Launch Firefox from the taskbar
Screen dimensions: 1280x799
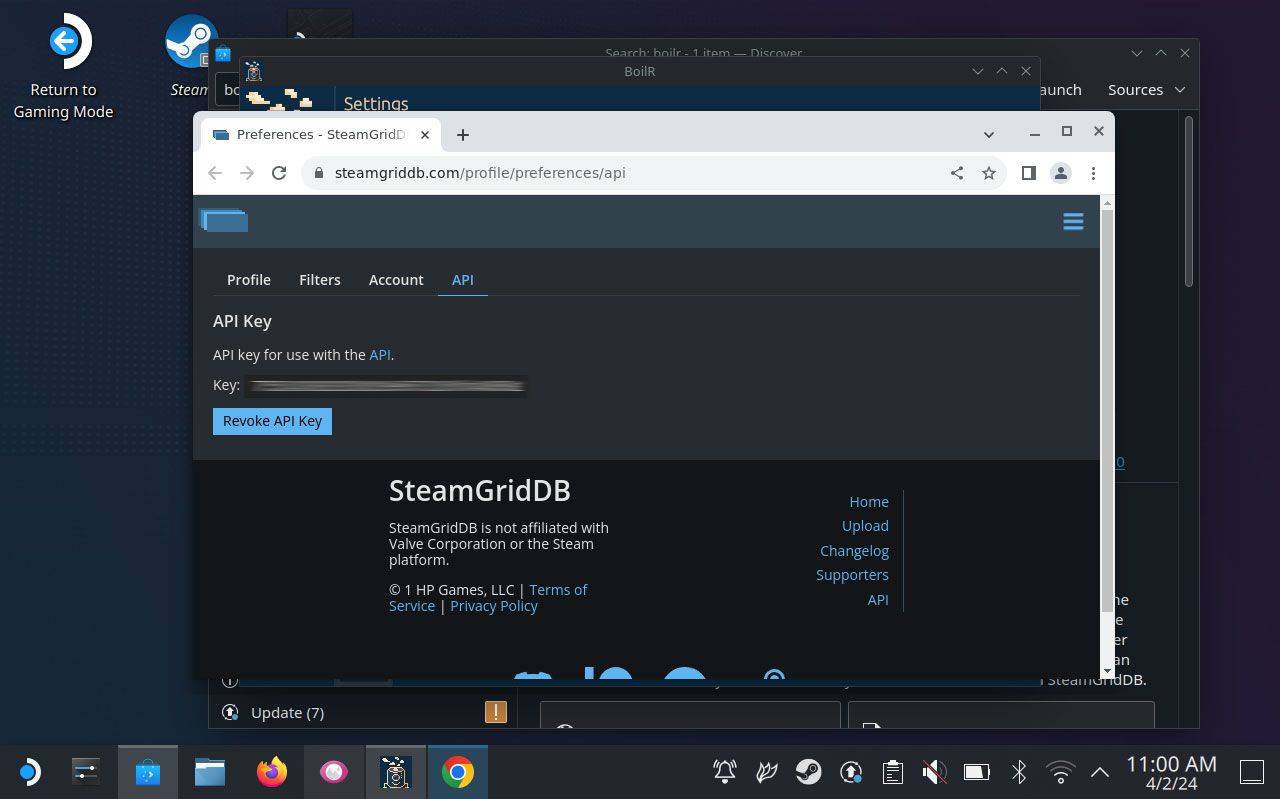(x=271, y=772)
